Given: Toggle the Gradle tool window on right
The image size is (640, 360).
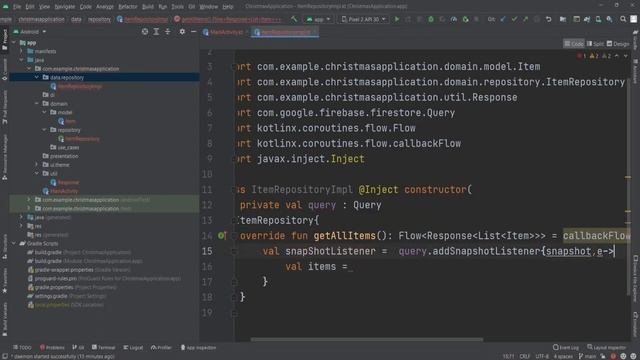Looking at the screenshot, I should click(636, 40).
